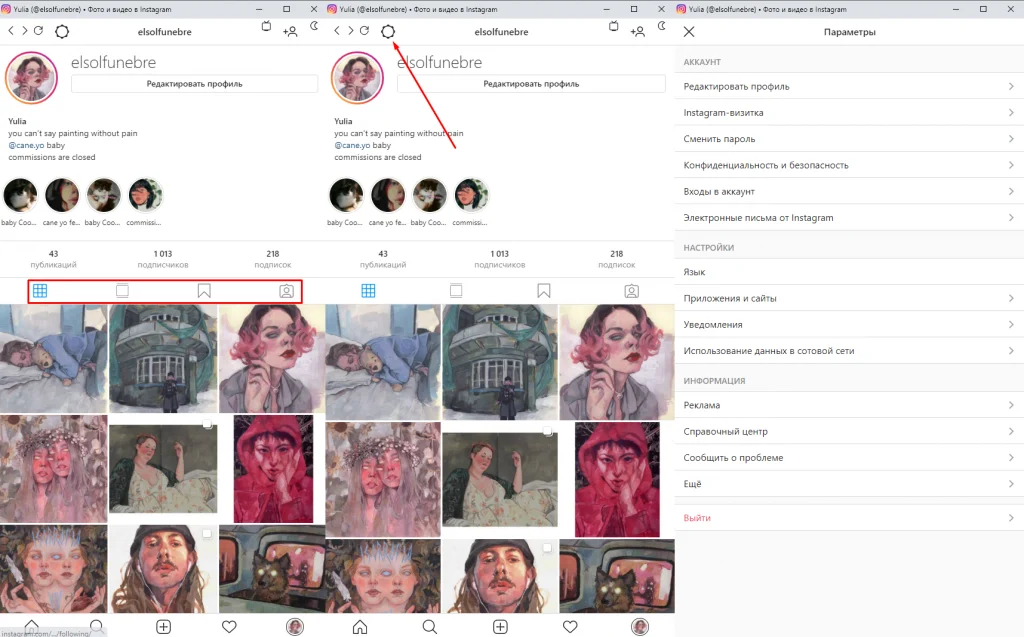Open Сменить пароль settings row
This screenshot has height=637, width=1024.
(x=849, y=139)
